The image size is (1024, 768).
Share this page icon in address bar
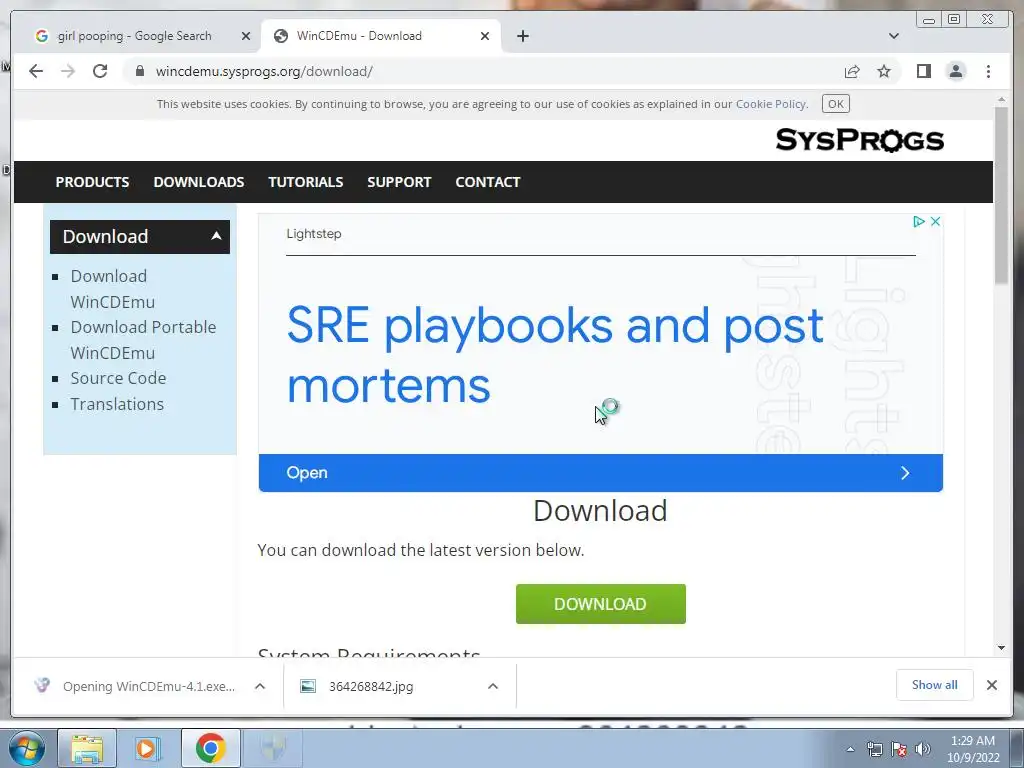(x=852, y=71)
